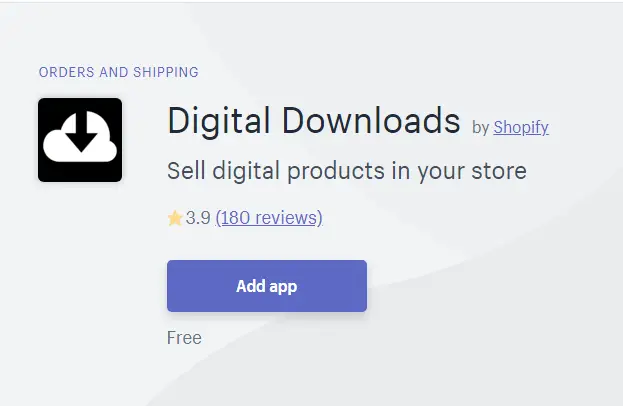
Task: Click the yellow star rating icon
Action: point(175,218)
